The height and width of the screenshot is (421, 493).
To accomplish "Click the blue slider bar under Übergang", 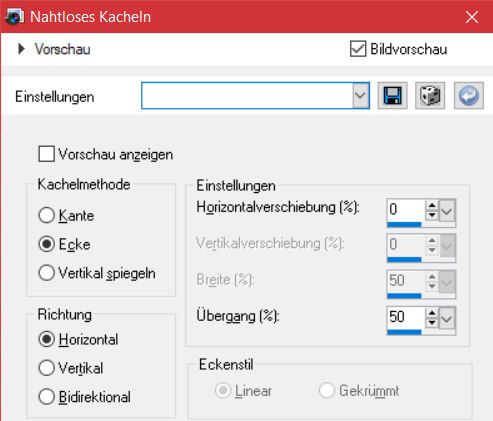I will click(x=404, y=332).
